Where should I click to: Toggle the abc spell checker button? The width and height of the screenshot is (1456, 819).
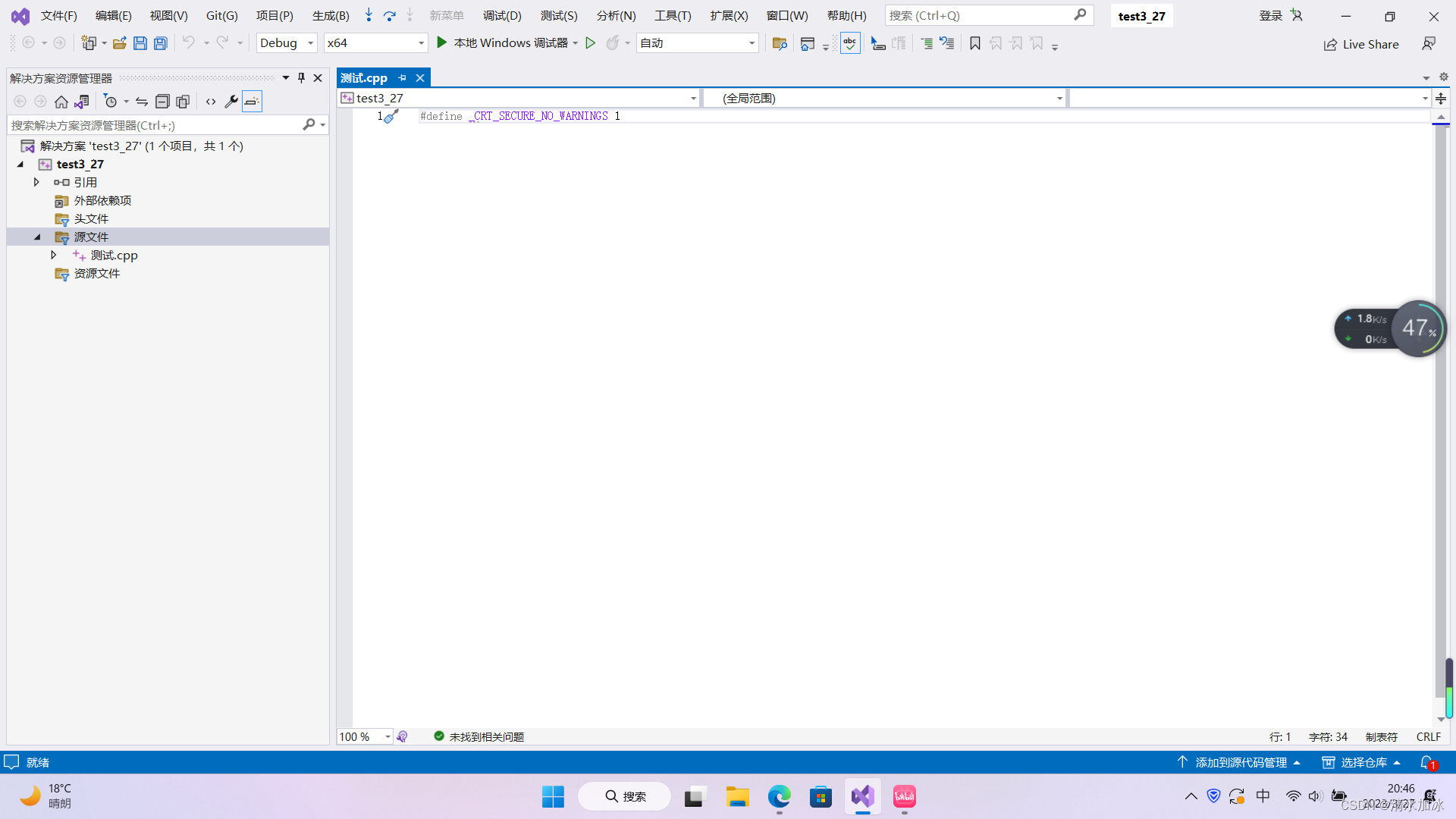(x=850, y=43)
